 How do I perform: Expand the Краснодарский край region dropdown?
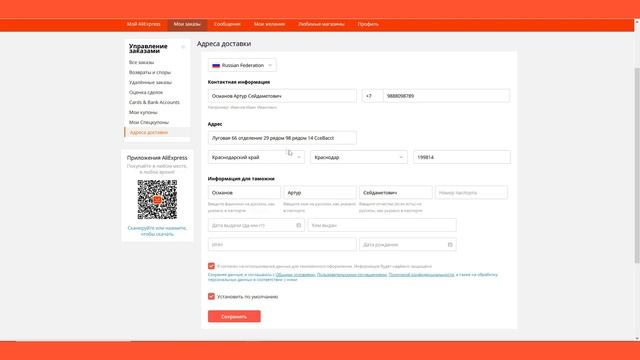[x=256, y=157]
